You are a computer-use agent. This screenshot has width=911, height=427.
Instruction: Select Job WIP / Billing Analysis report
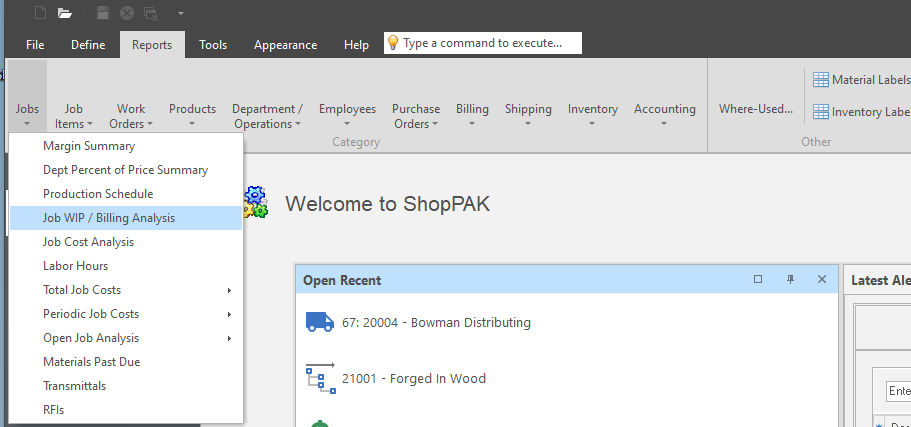109,218
